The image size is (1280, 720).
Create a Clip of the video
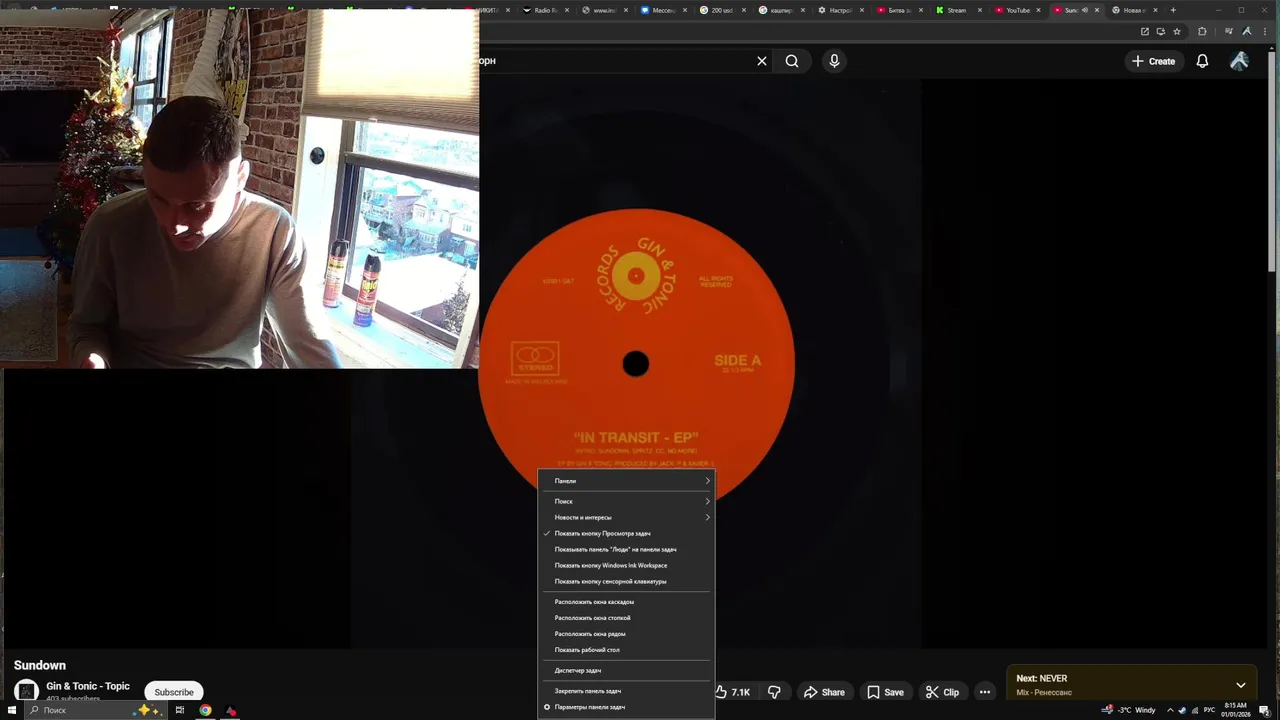tap(942, 692)
